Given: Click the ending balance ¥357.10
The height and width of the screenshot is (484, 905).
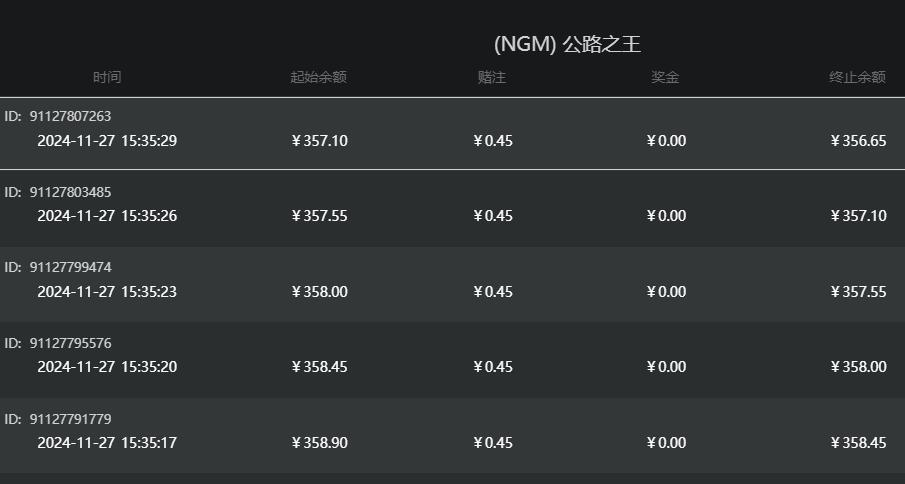Looking at the screenshot, I should tap(858, 216).
